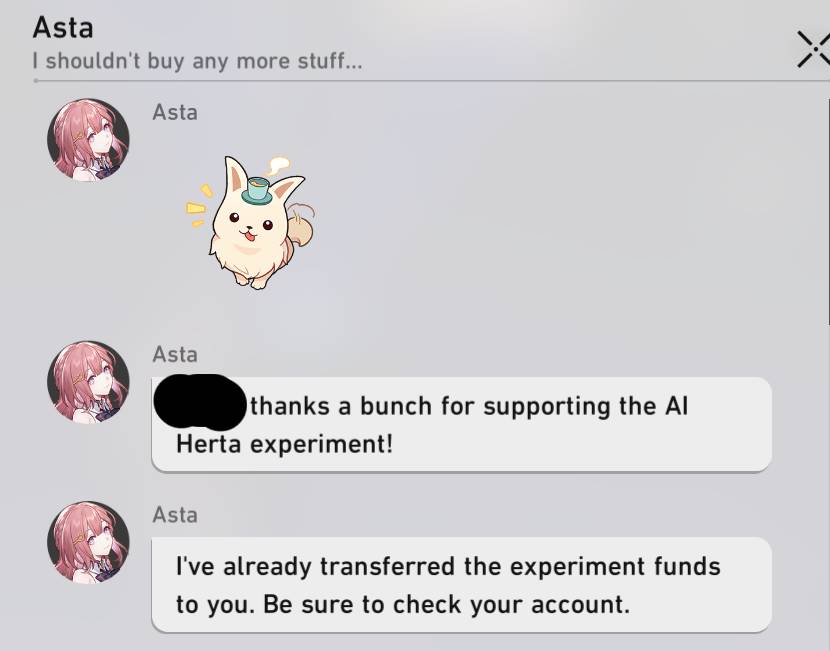Click the chat scrollbar on the right edge

[x=827, y=212]
